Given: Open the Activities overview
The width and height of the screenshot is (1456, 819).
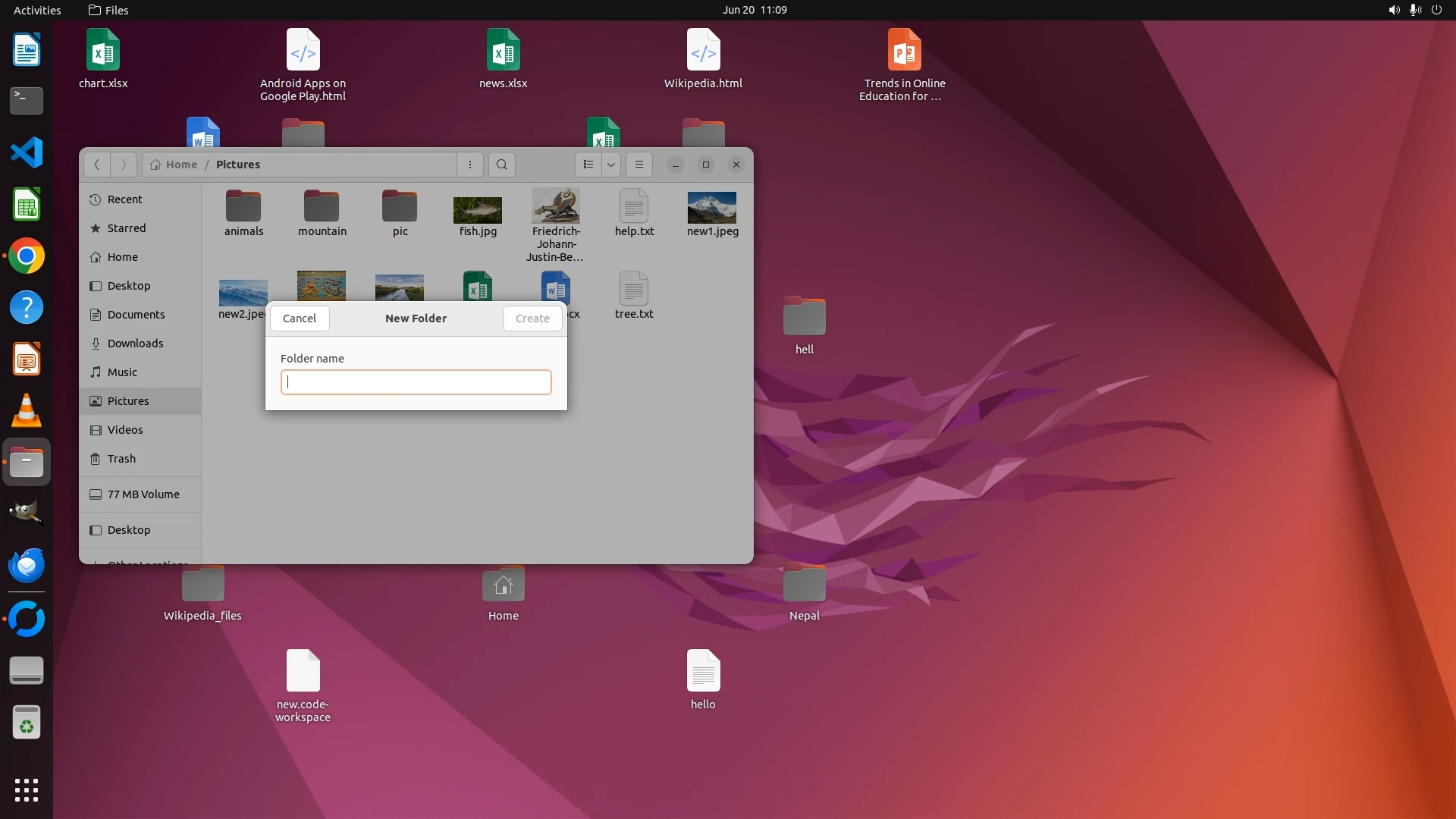Looking at the screenshot, I should pyautogui.click(x=37, y=10).
